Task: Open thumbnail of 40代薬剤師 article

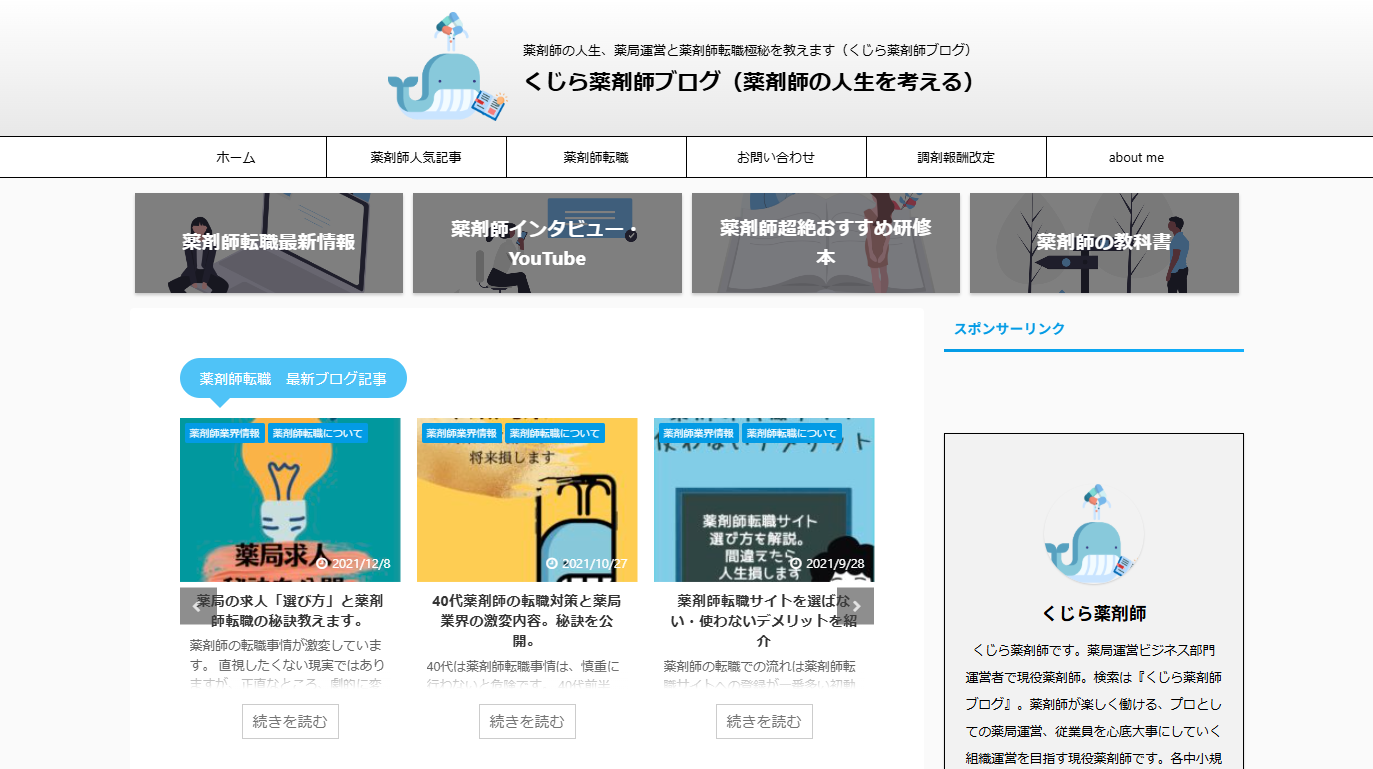Action: pos(527,500)
